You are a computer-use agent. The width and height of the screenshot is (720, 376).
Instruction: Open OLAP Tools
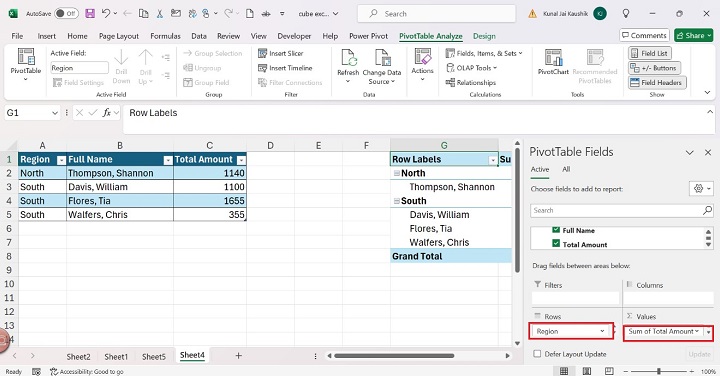(472, 68)
